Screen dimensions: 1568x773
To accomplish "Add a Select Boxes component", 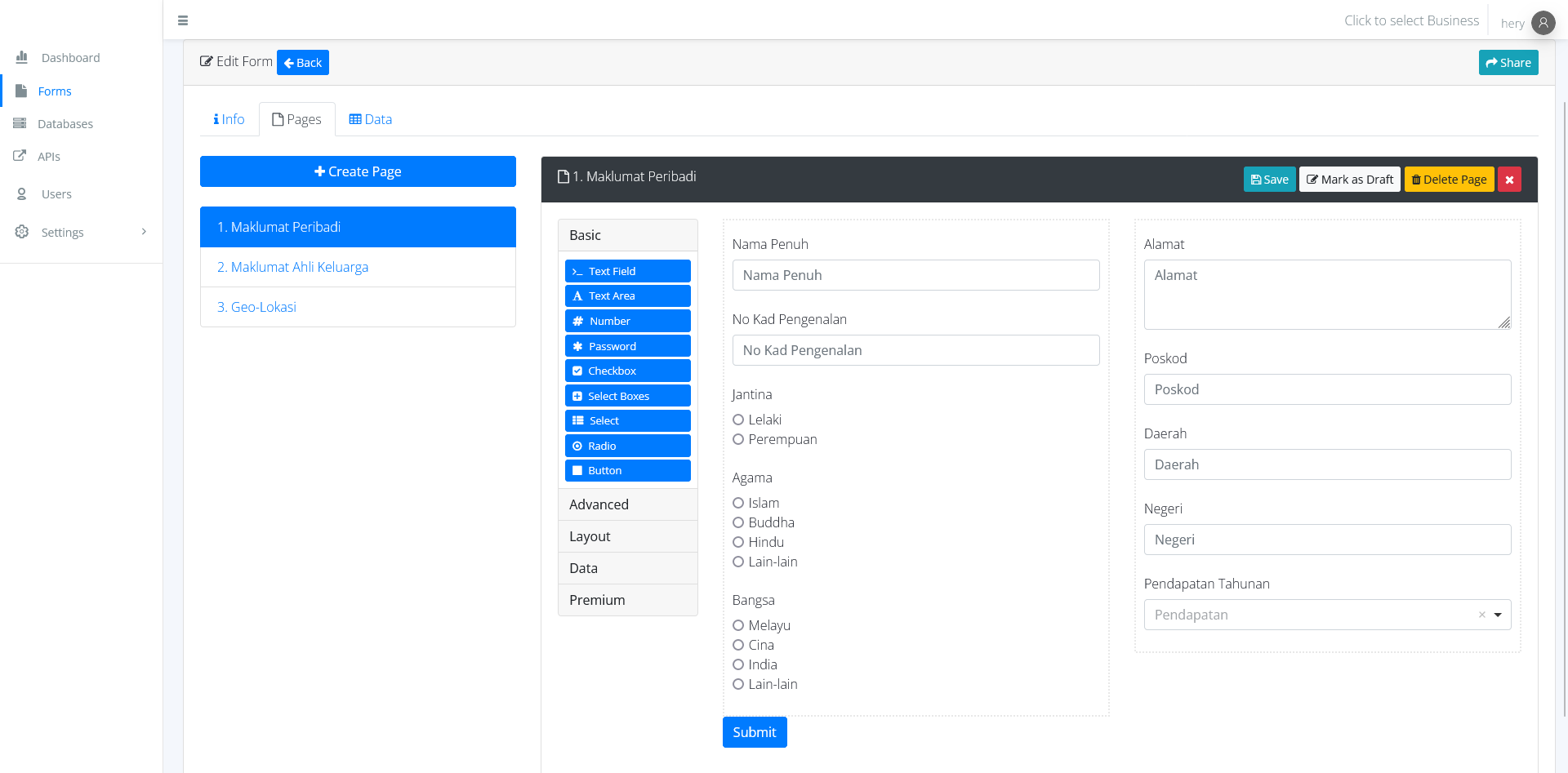I will click(x=627, y=396).
